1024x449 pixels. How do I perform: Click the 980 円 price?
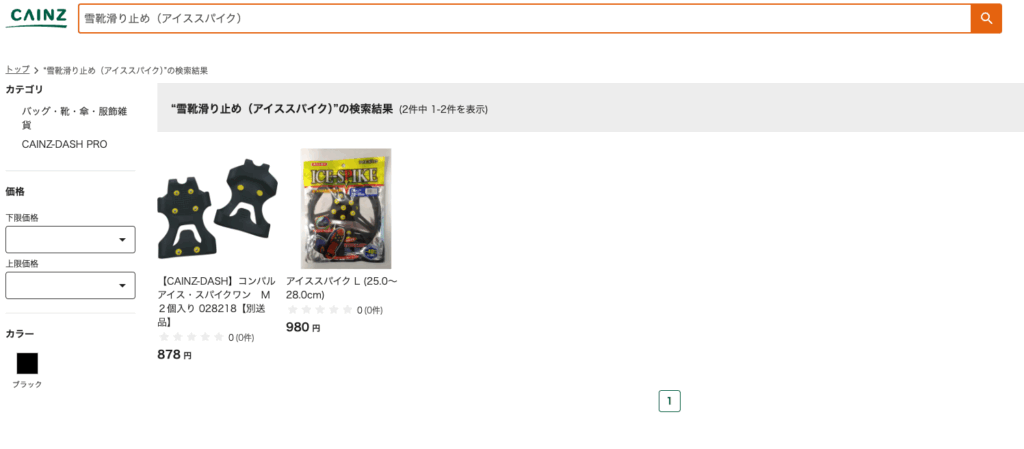click(x=303, y=328)
